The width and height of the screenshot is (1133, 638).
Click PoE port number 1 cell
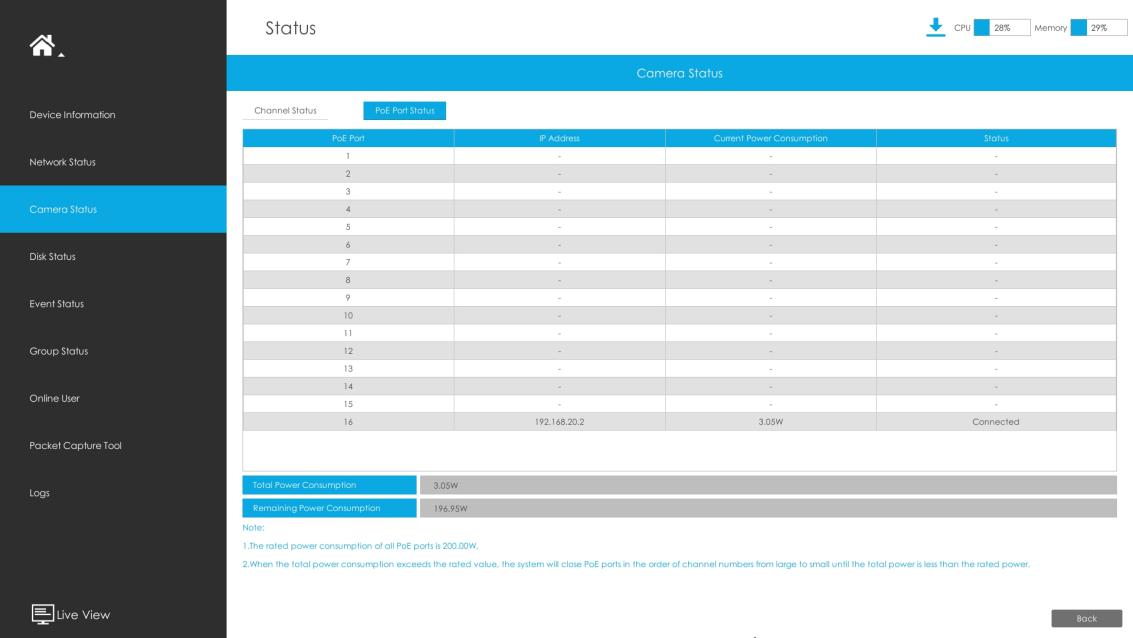[348, 156]
